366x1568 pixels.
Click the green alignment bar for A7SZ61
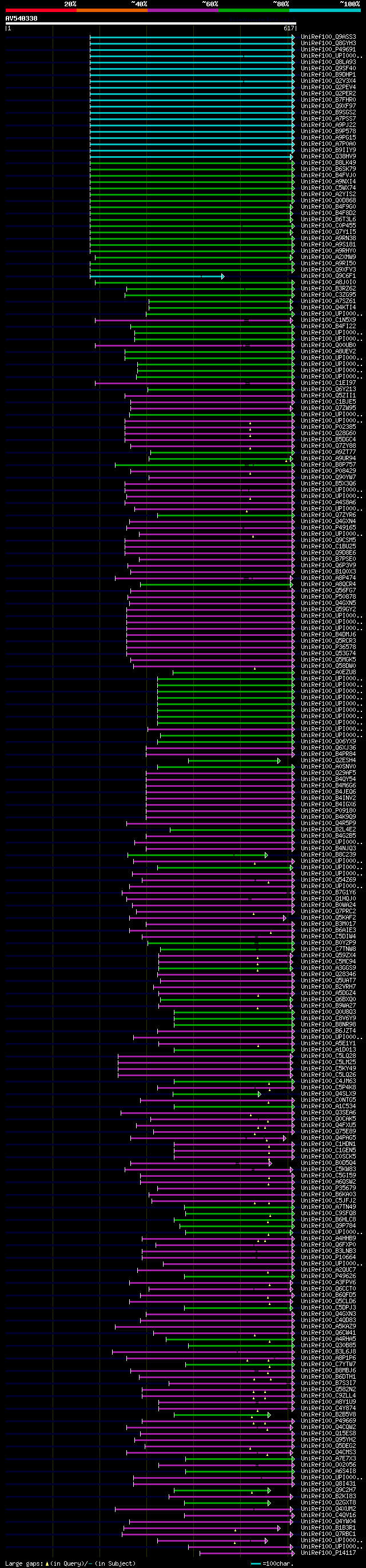click(222, 301)
